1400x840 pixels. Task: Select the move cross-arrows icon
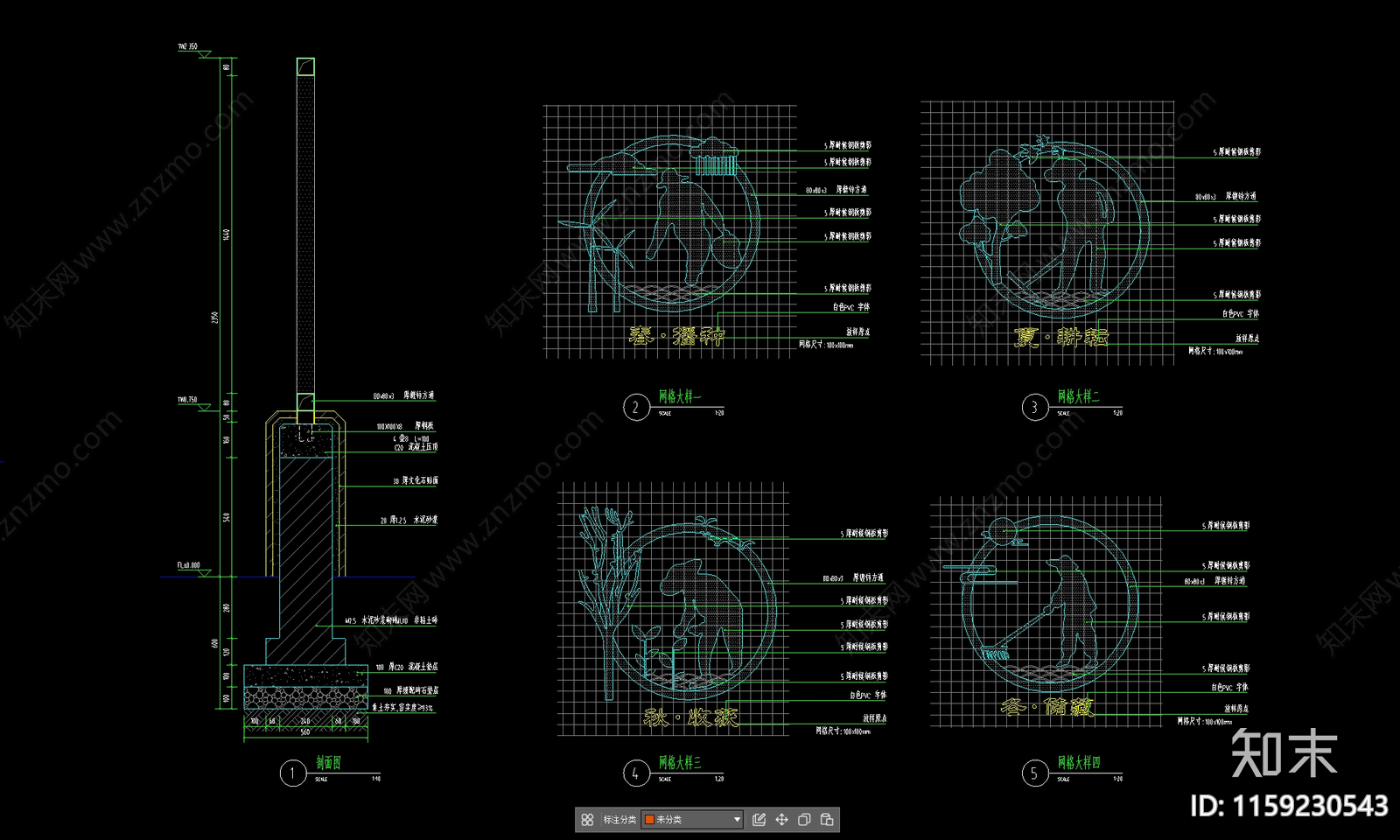point(781,820)
